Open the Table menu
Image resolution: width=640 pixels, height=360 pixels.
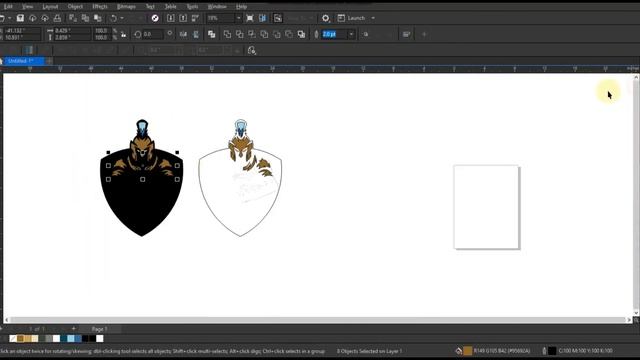[x=171, y=7]
